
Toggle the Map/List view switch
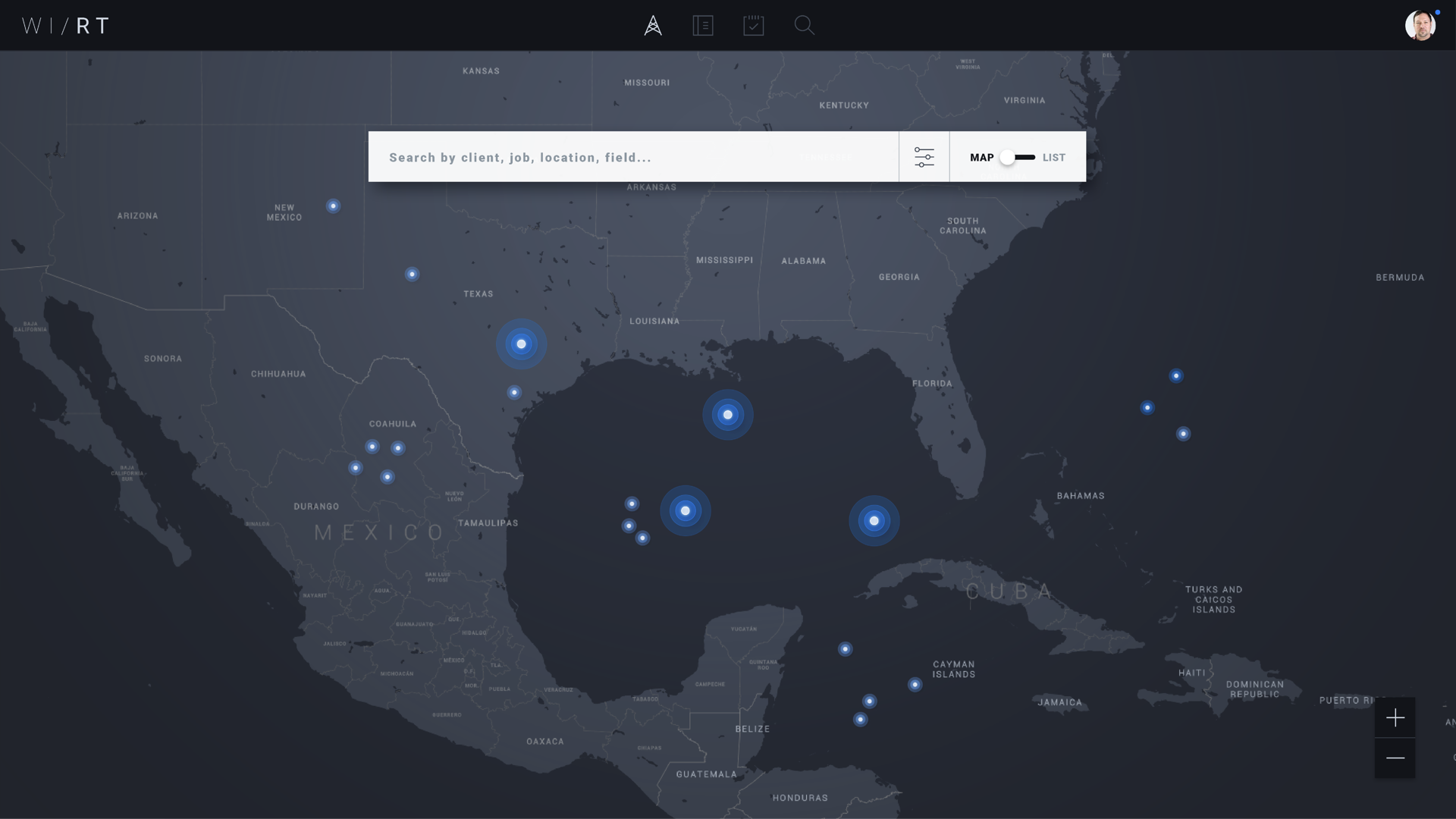[1017, 157]
